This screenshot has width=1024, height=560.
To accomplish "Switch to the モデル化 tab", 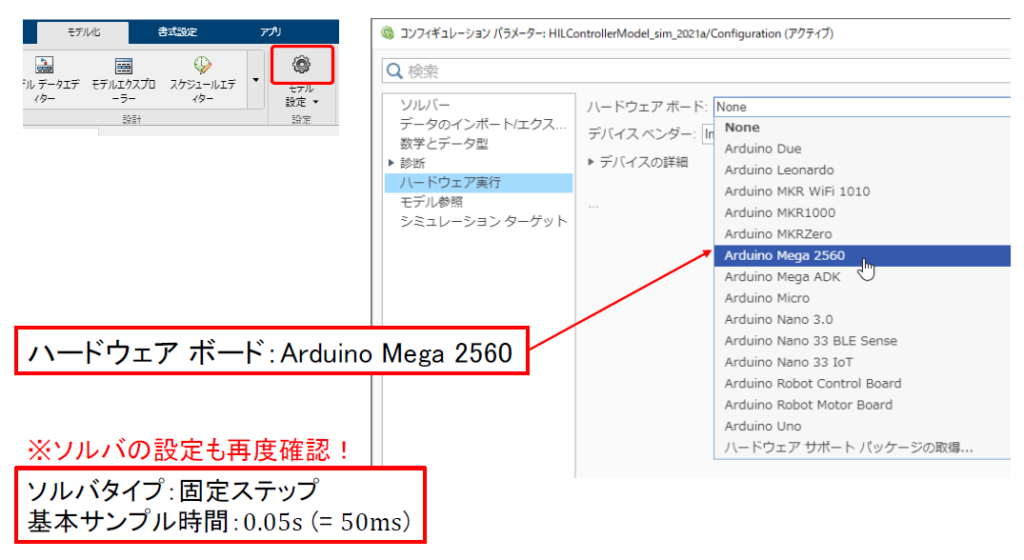I will (83, 31).
